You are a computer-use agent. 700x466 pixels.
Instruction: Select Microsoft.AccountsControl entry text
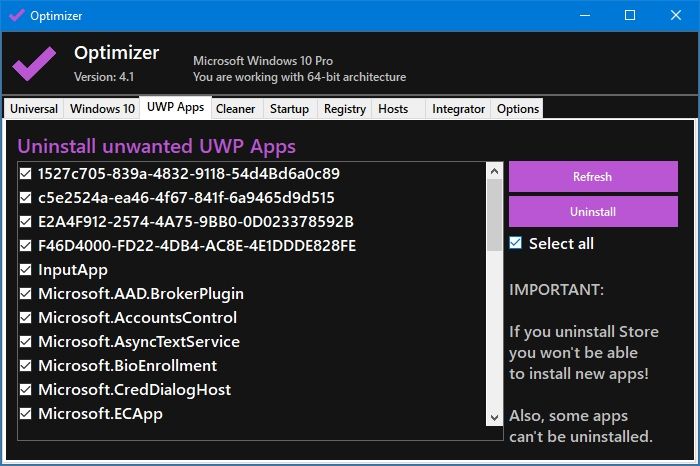point(138,318)
